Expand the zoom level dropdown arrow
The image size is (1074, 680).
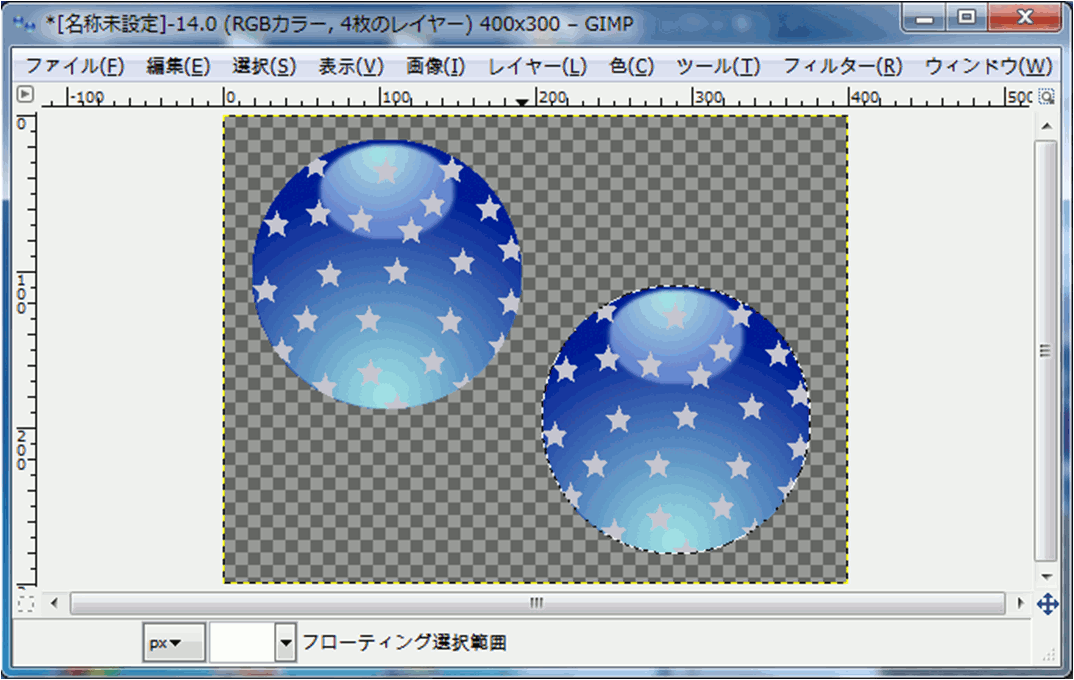(x=286, y=643)
